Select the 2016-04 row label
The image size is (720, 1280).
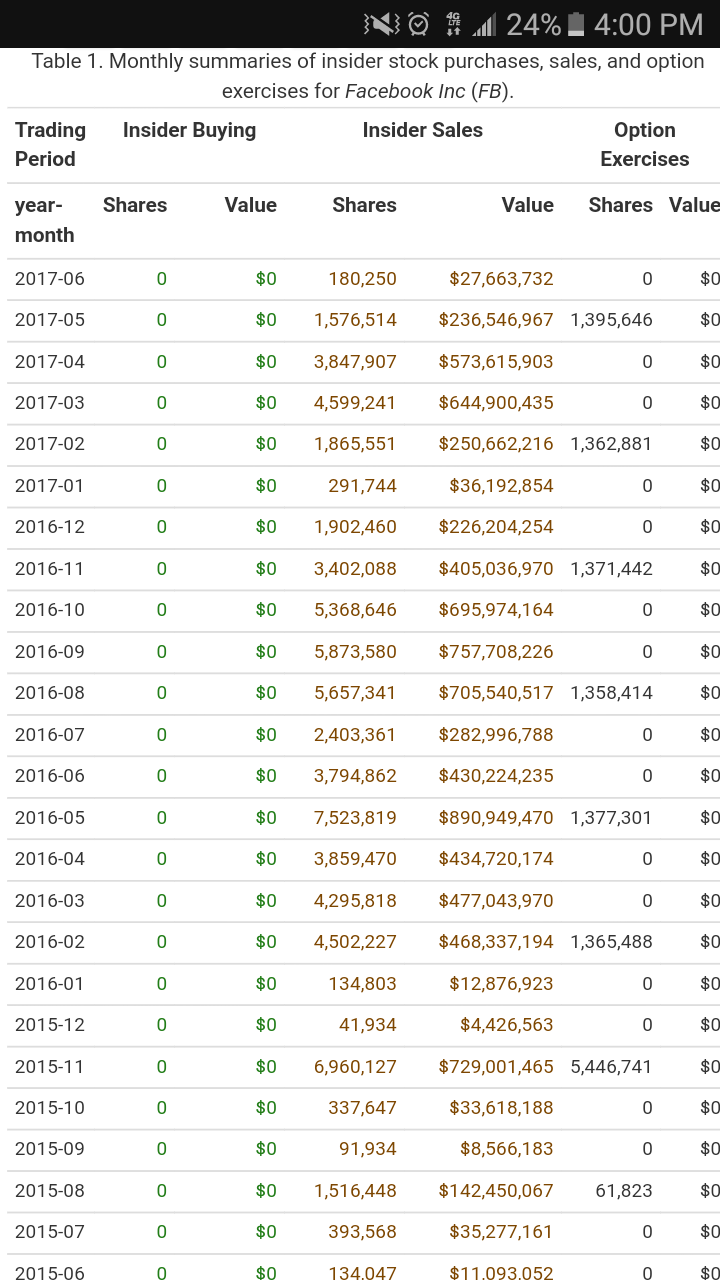click(50, 859)
